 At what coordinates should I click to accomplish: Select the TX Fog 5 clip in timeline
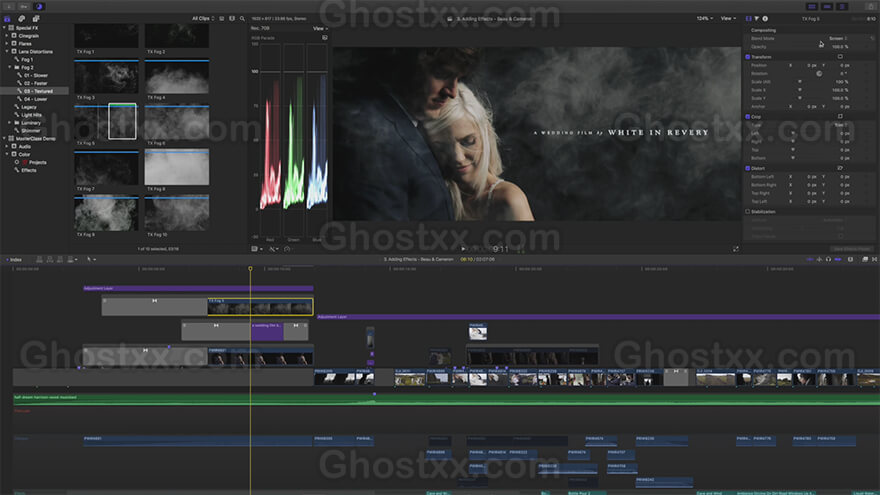260,306
